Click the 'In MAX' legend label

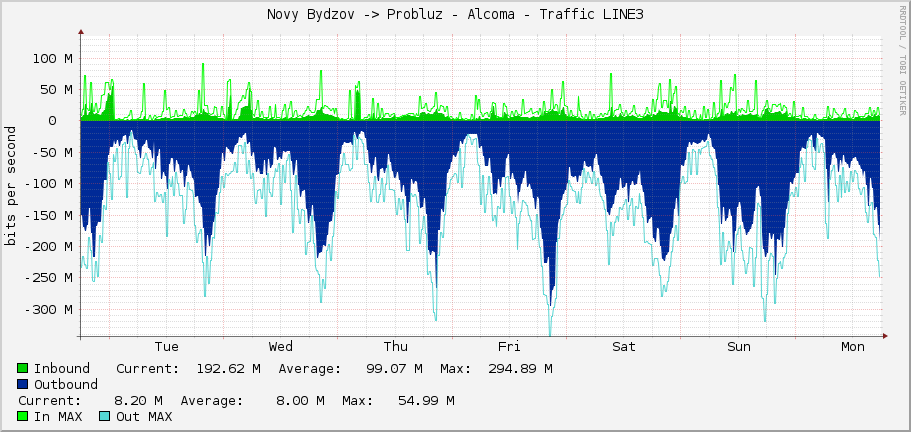tap(58, 416)
